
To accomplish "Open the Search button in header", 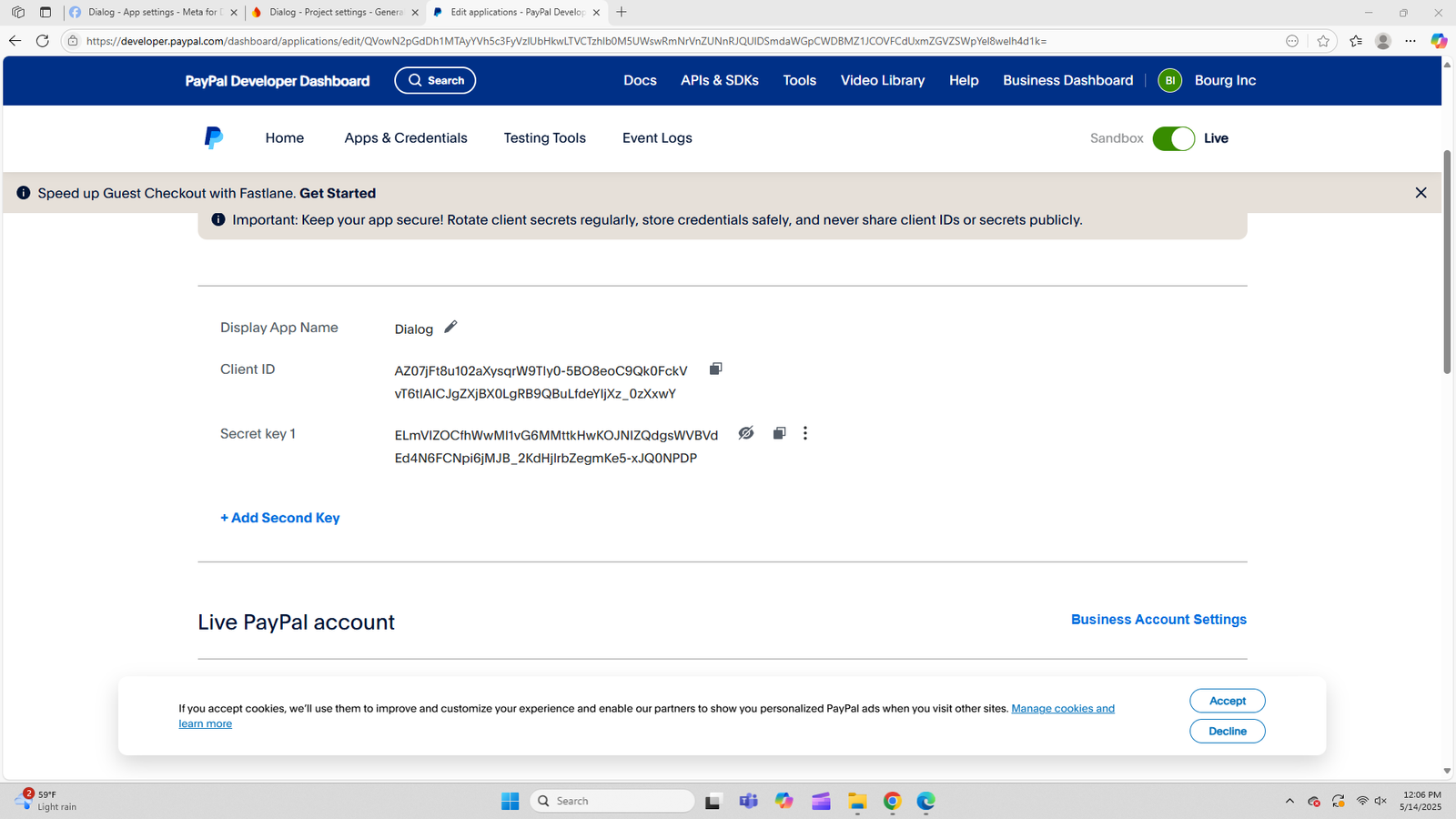I will coord(435,80).
